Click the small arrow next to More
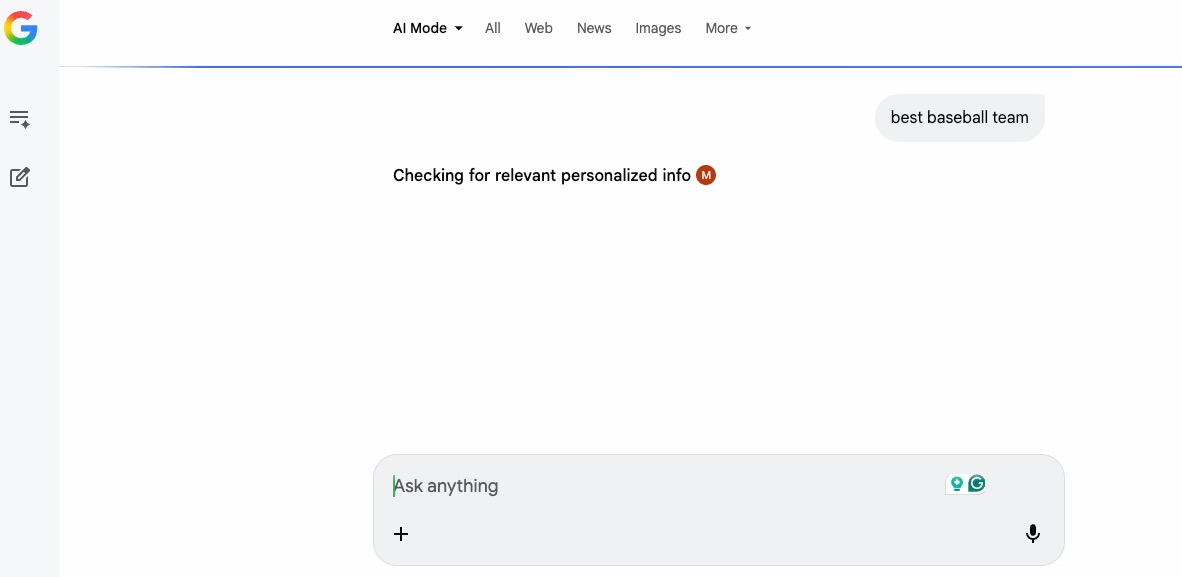 coord(748,29)
